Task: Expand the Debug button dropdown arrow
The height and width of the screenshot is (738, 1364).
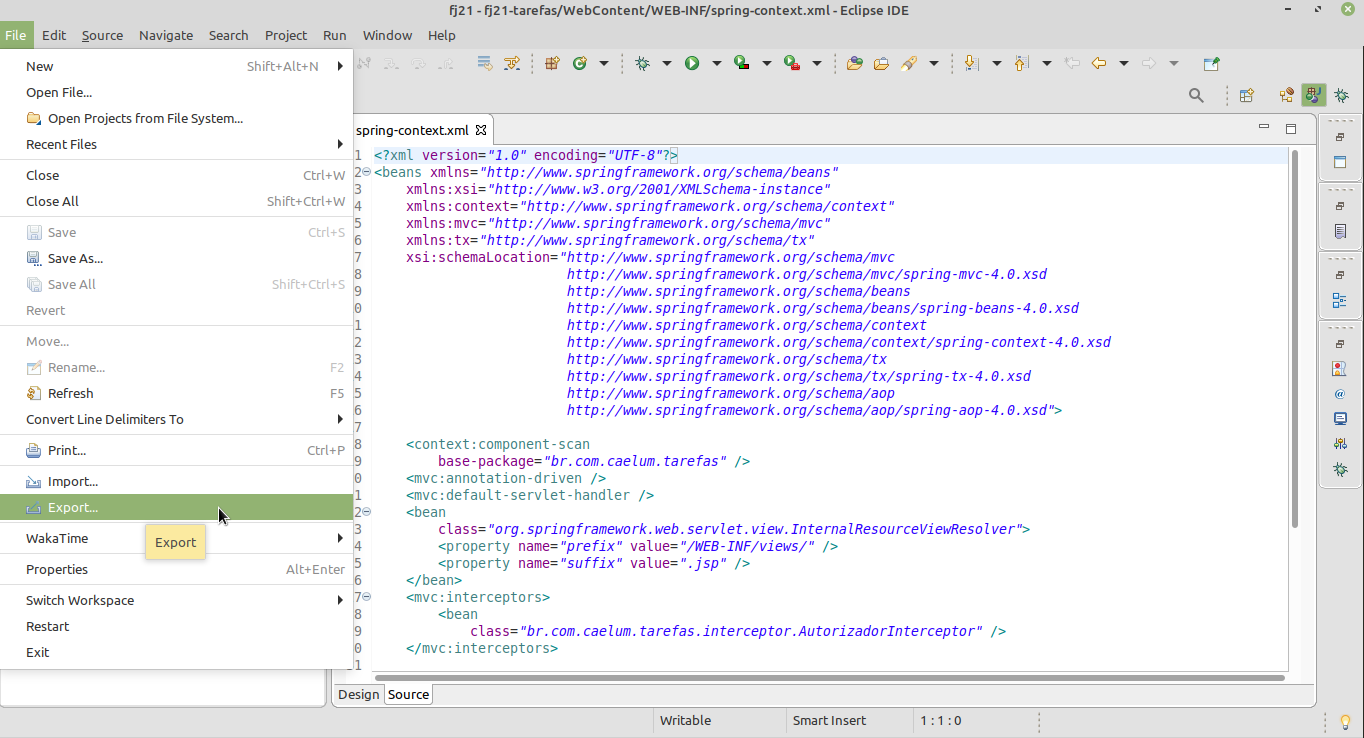Action: pos(667,63)
